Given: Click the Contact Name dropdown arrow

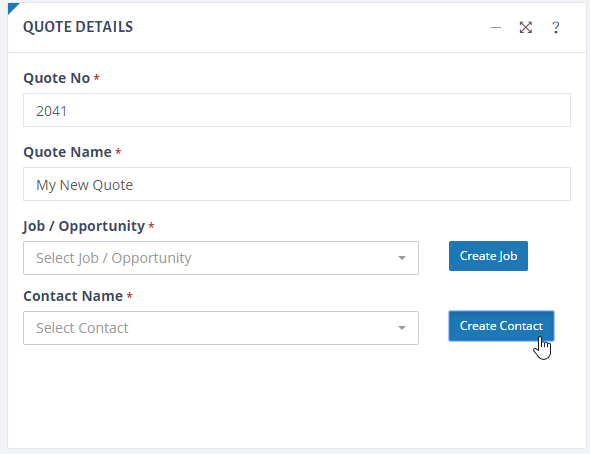Looking at the screenshot, I should pyautogui.click(x=402, y=328).
